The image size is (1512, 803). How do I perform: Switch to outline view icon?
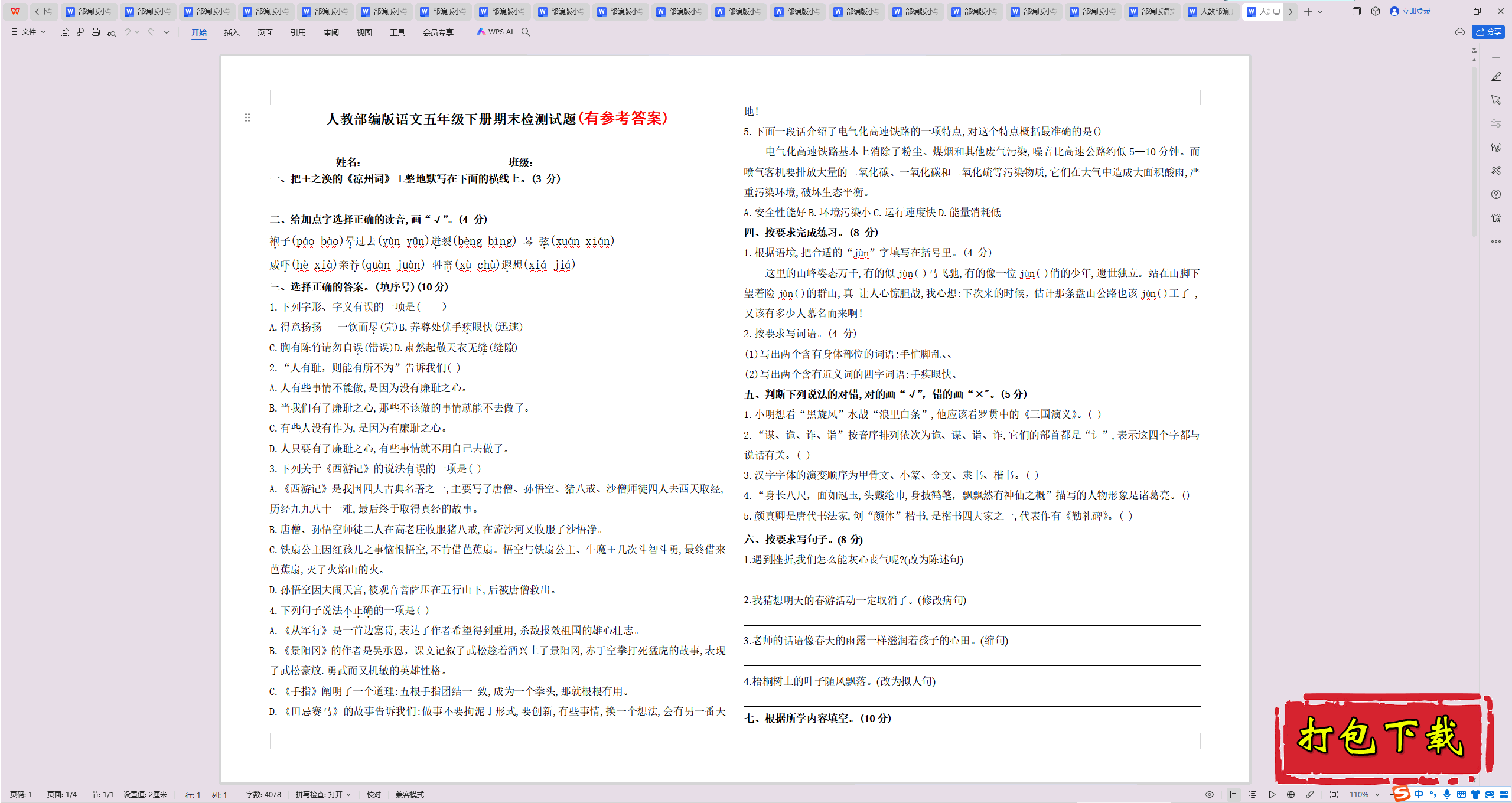(1253, 795)
